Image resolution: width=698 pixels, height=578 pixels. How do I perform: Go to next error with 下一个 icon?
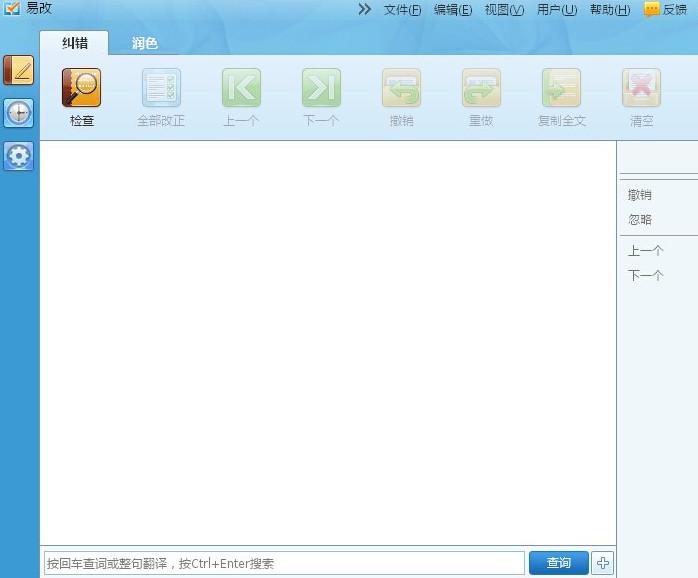click(x=321, y=88)
